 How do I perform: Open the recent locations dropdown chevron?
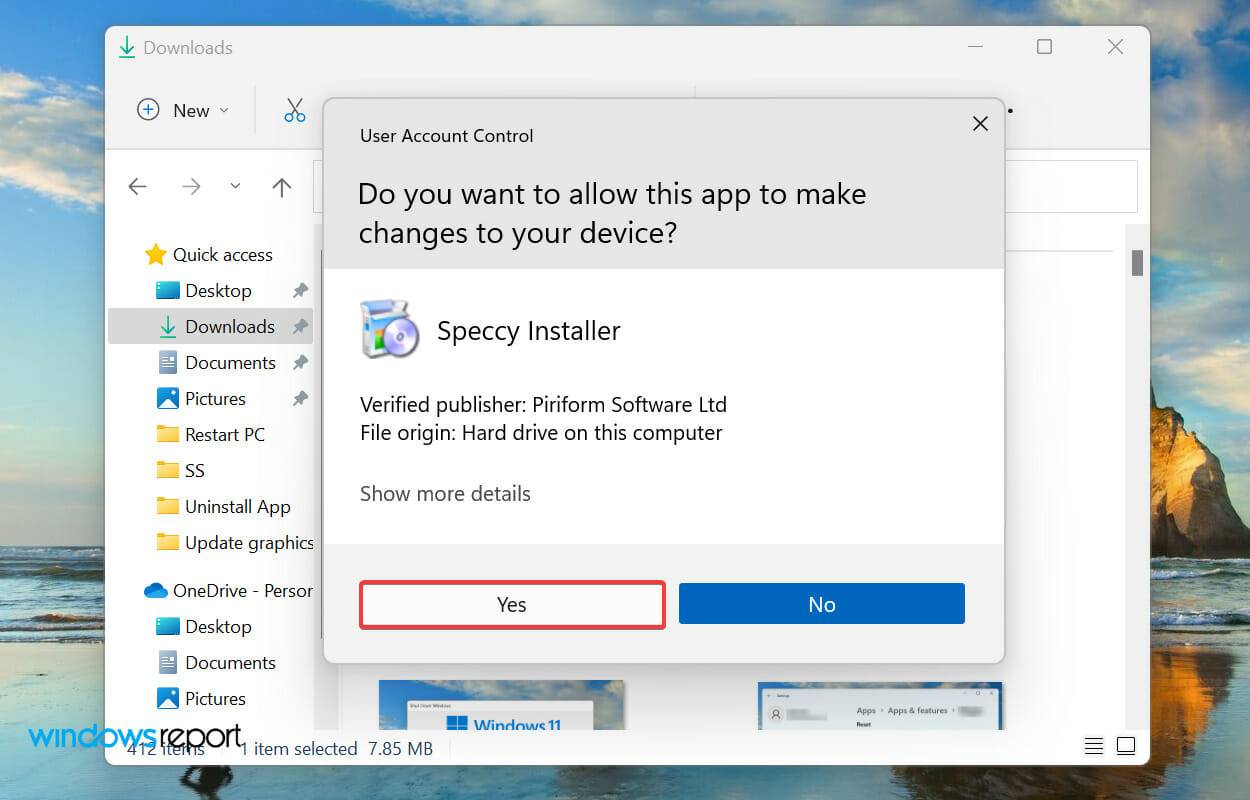(235, 186)
